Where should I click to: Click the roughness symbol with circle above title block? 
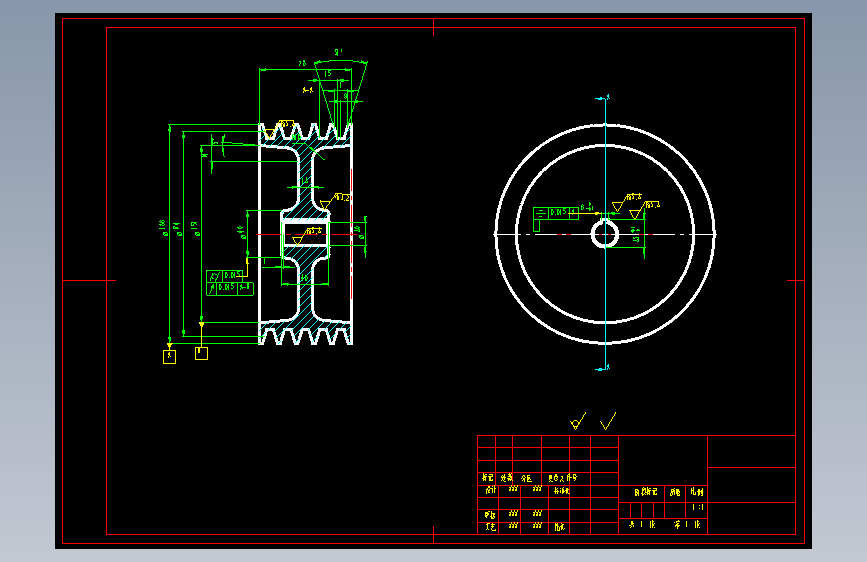(x=578, y=422)
